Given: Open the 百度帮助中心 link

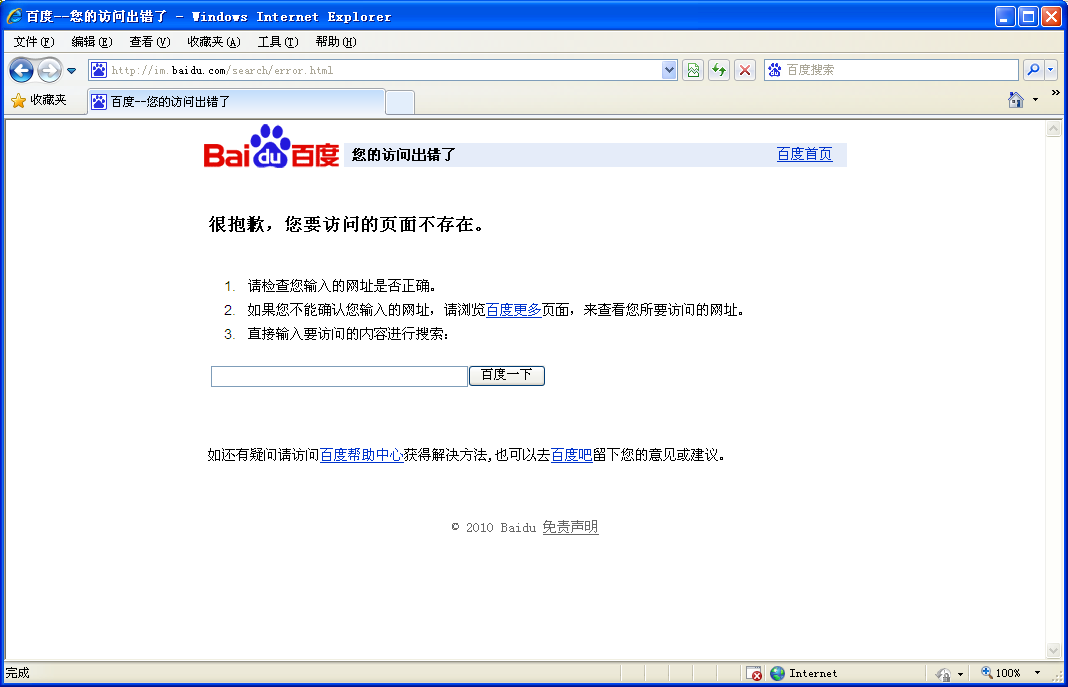Looking at the screenshot, I should point(361,455).
